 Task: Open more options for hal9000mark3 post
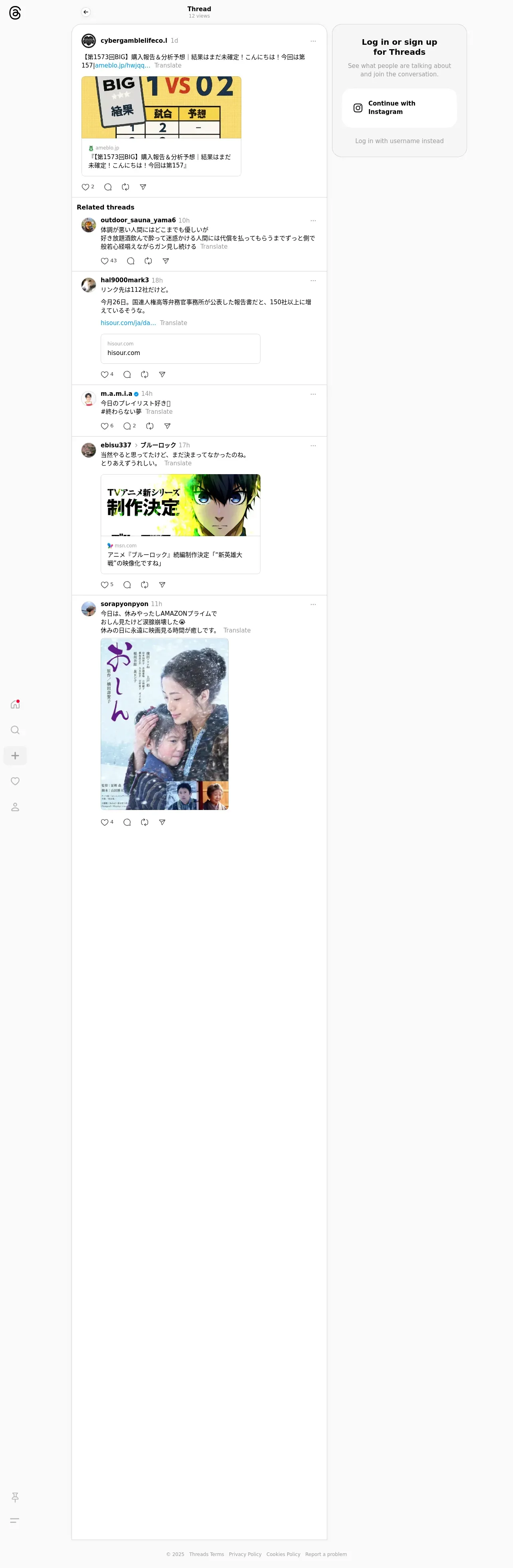click(x=313, y=281)
